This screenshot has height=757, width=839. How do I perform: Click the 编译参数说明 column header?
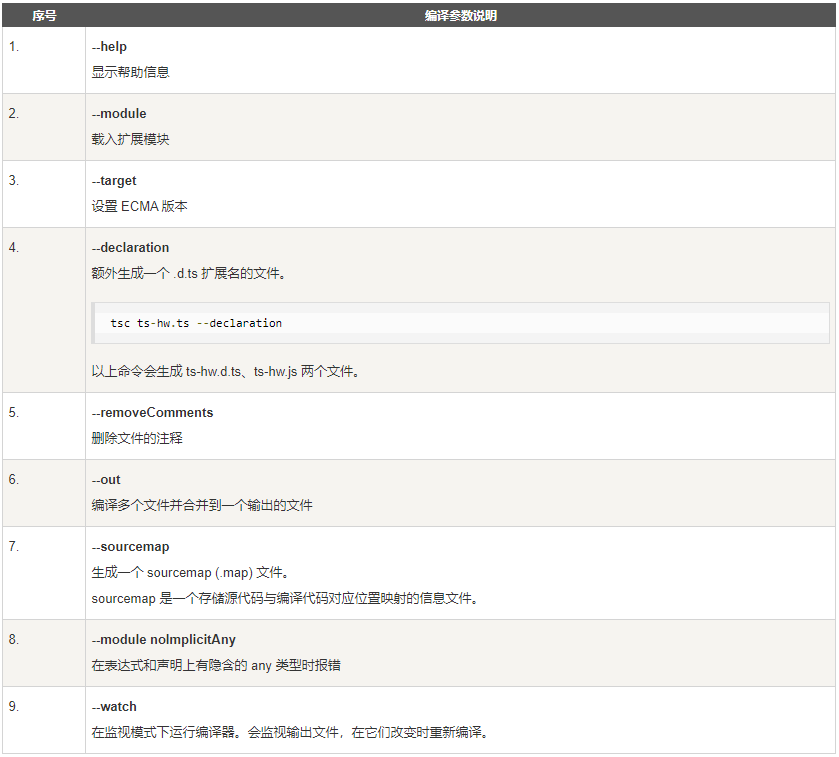click(x=461, y=16)
